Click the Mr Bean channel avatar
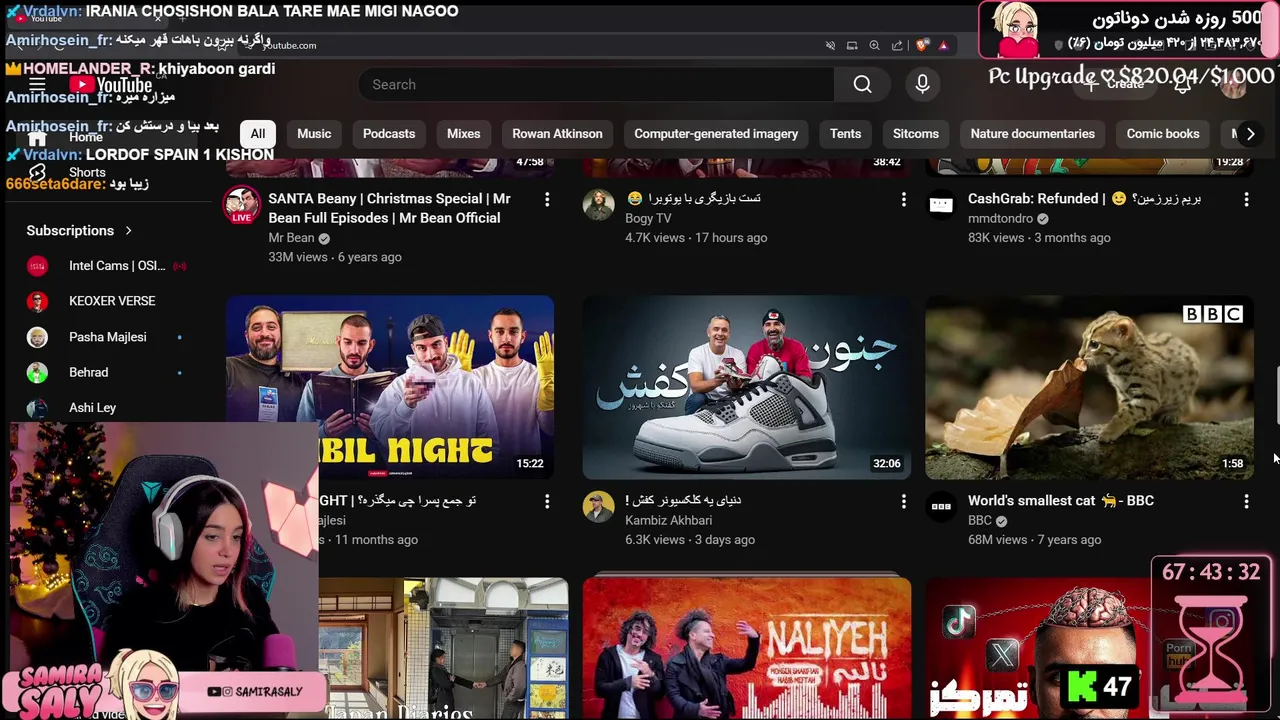This screenshot has height=720, width=1280. (241, 205)
